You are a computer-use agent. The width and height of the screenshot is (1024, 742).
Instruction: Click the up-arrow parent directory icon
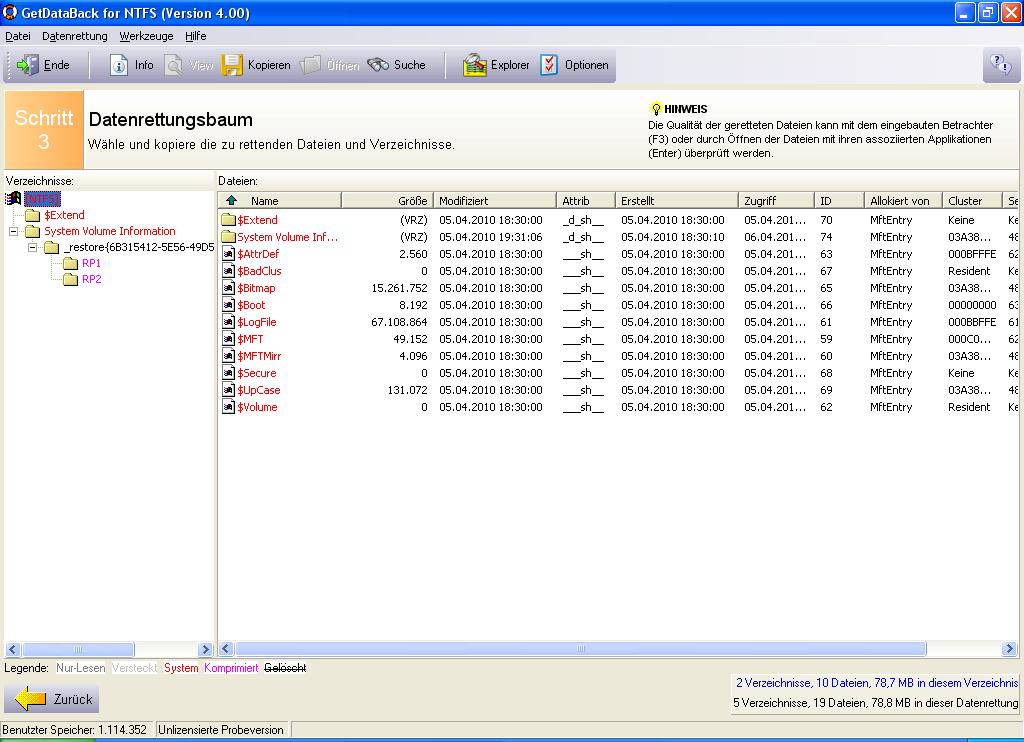coord(231,201)
